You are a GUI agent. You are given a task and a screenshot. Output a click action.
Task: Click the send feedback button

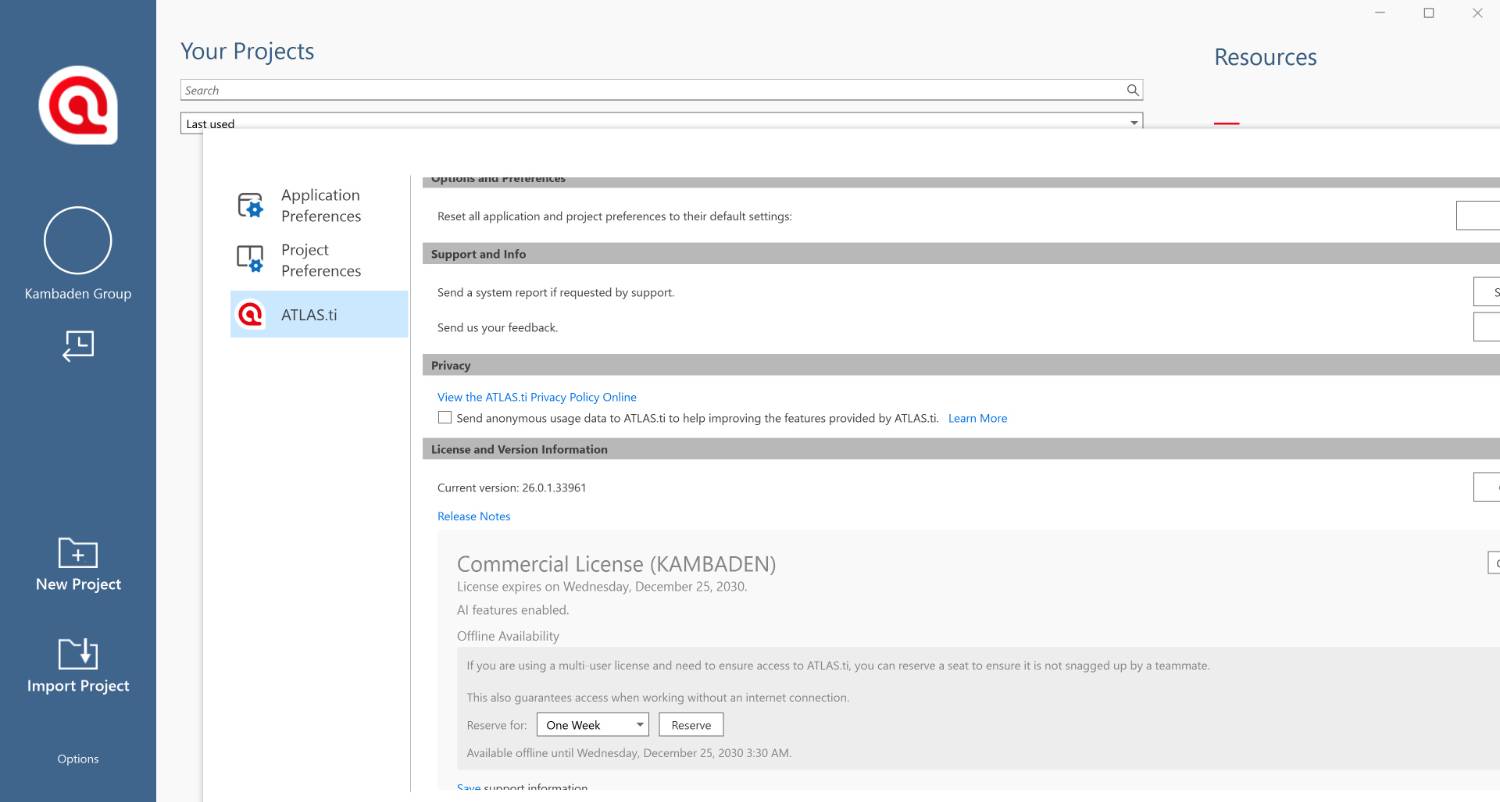click(x=1487, y=326)
